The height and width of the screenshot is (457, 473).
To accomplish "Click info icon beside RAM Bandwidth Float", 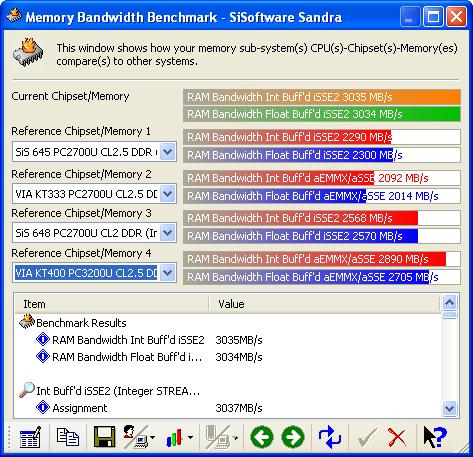I will coord(43,356).
